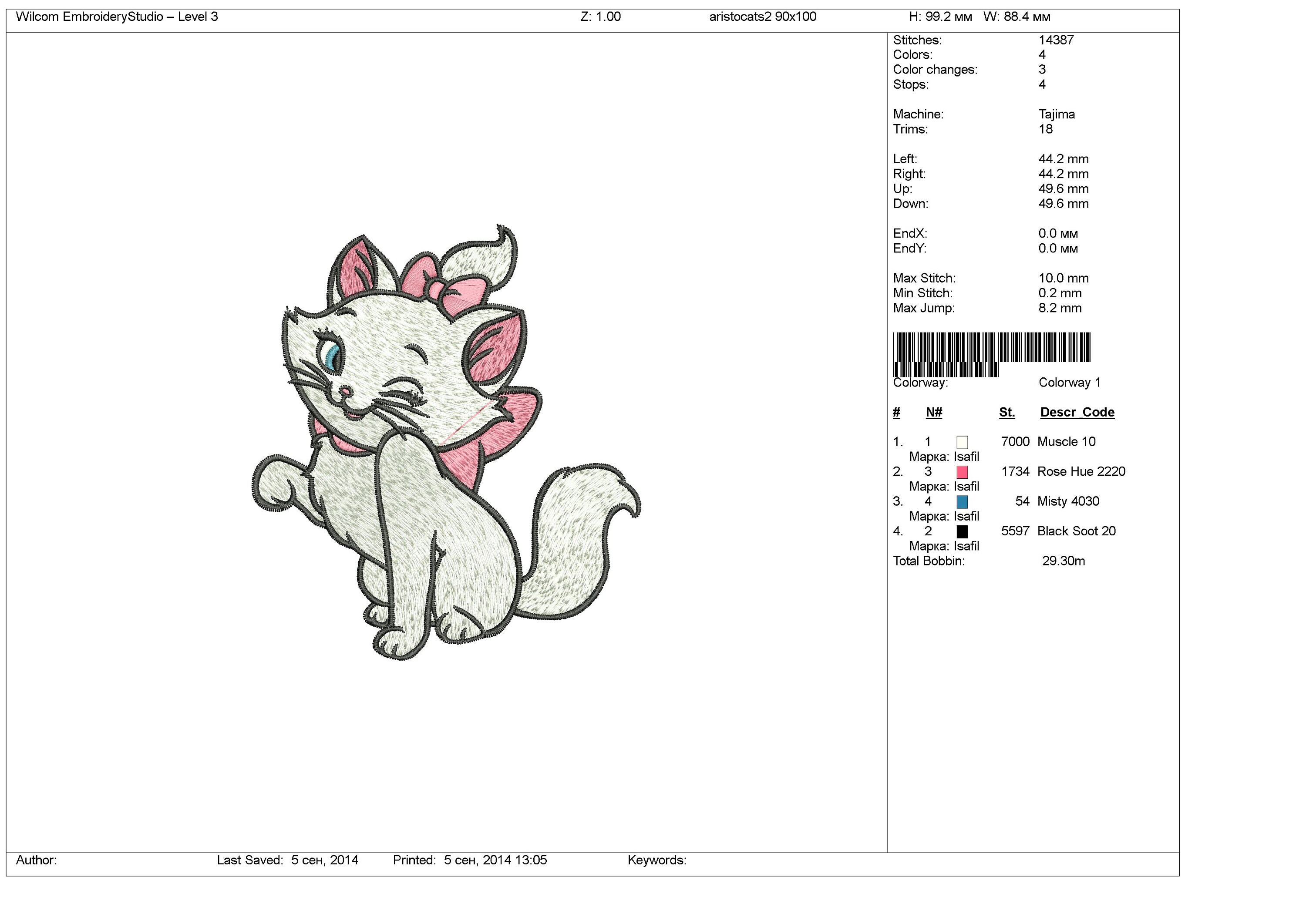
Task: Click the 'Total Bobbin:' value '29.30m'
Action: point(1064,561)
